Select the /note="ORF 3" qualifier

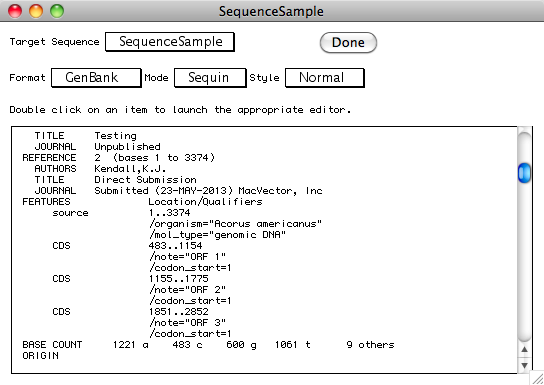tap(187, 323)
